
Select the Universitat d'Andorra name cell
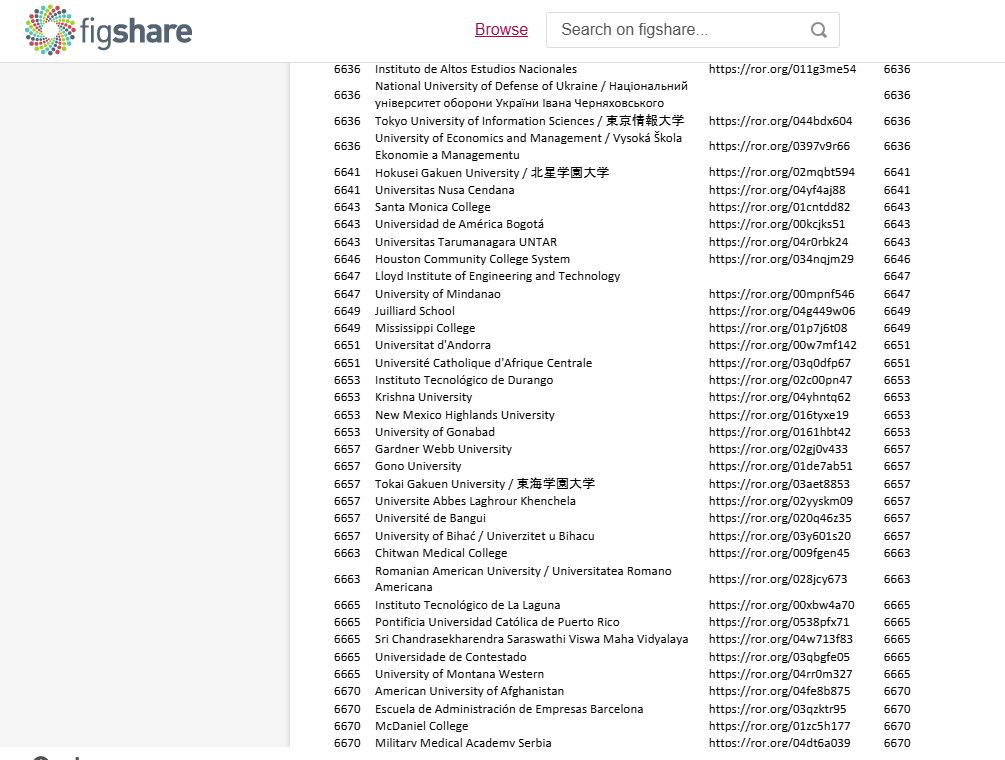point(433,345)
